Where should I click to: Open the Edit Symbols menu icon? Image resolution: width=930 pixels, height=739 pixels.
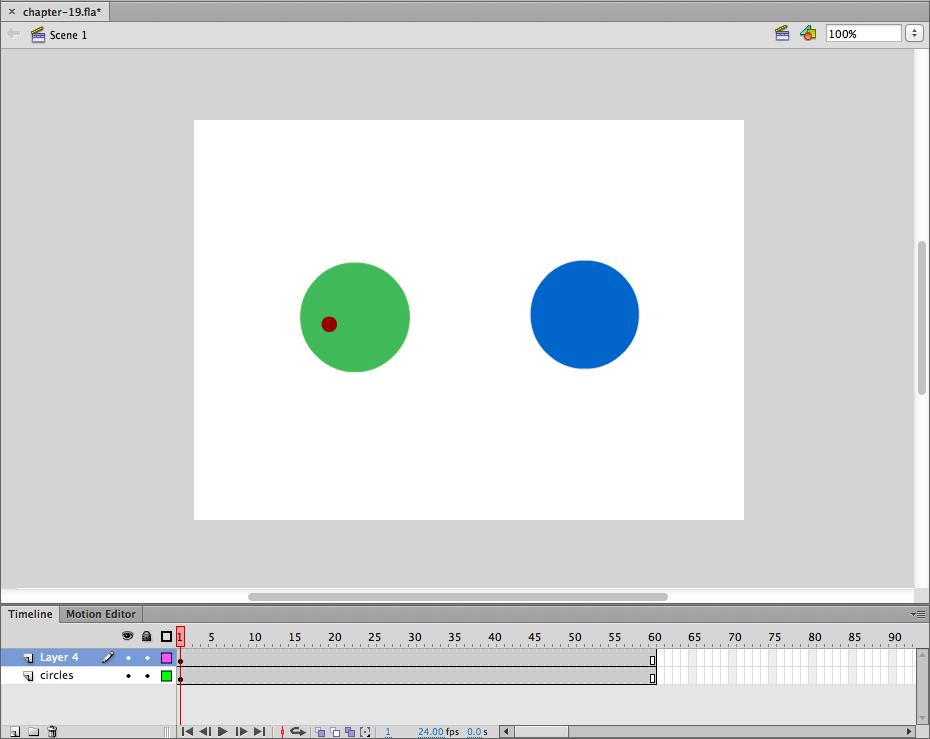tap(808, 34)
